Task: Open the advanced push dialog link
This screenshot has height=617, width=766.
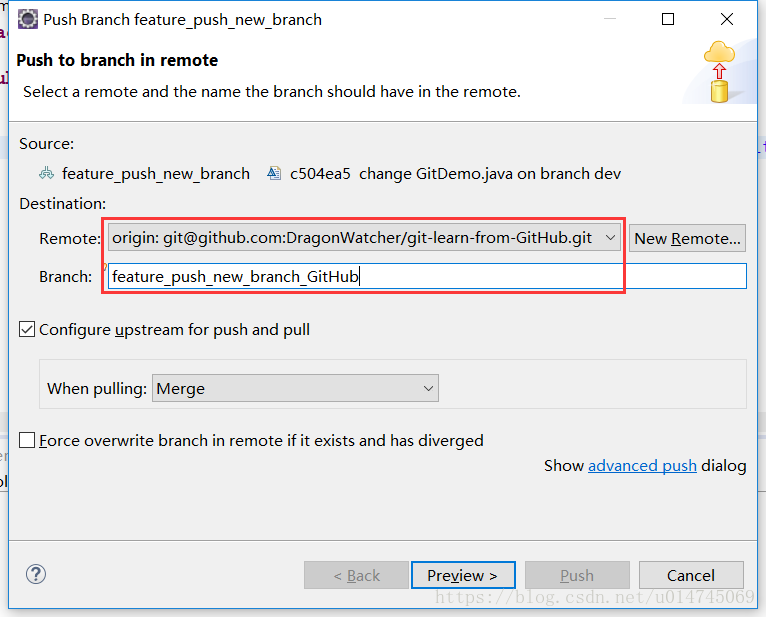Action: (642, 466)
